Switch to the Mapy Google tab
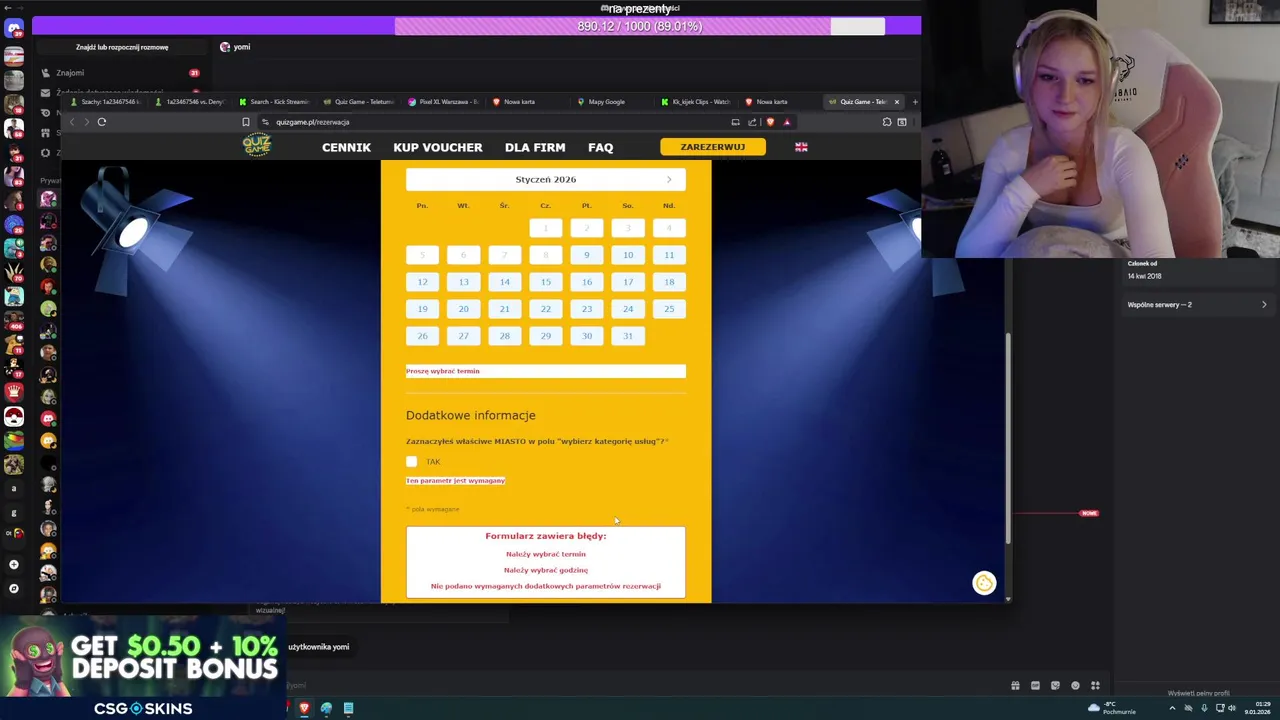 613,102
